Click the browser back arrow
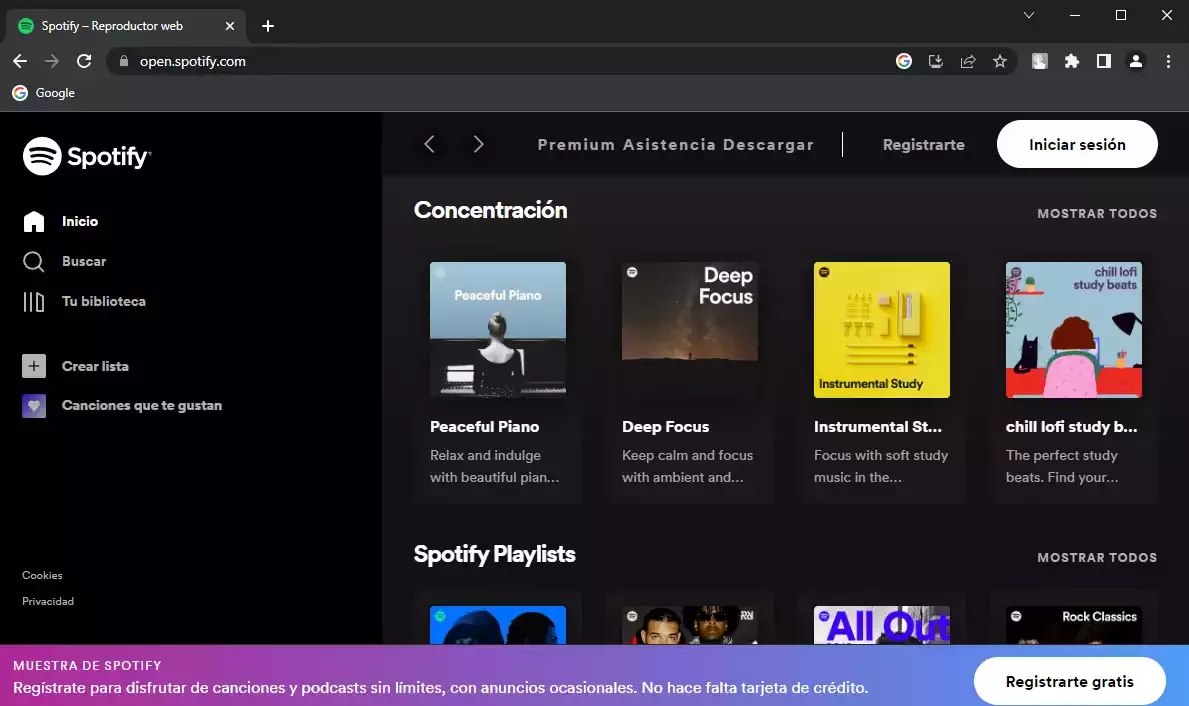 (x=20, y=61)
